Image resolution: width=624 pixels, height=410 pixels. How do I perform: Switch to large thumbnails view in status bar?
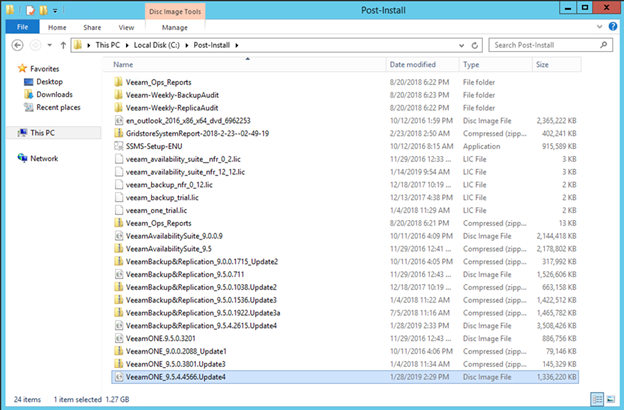tap(610, 399)
